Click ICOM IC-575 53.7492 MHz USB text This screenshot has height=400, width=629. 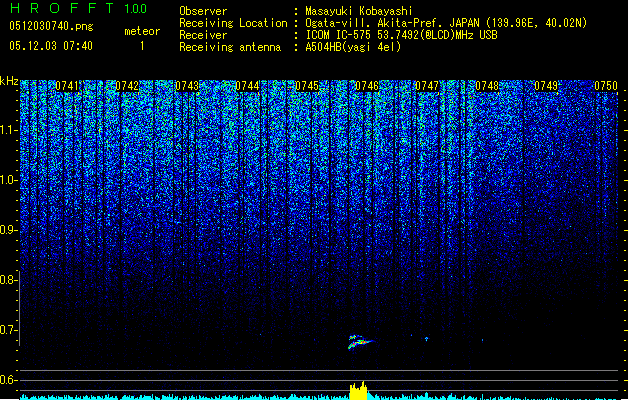pos(402,35)
